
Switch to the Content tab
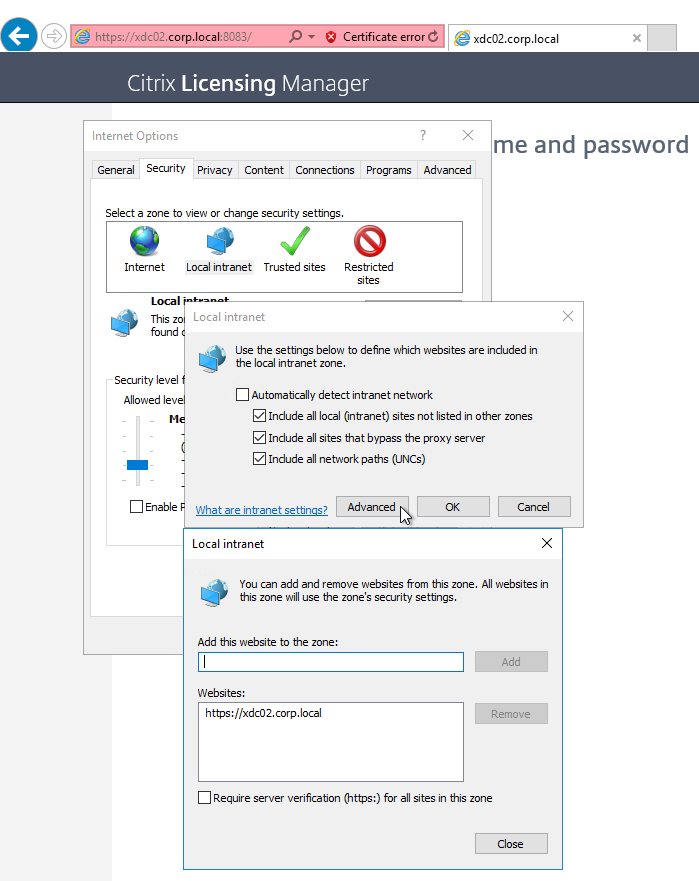coord(264,170)
